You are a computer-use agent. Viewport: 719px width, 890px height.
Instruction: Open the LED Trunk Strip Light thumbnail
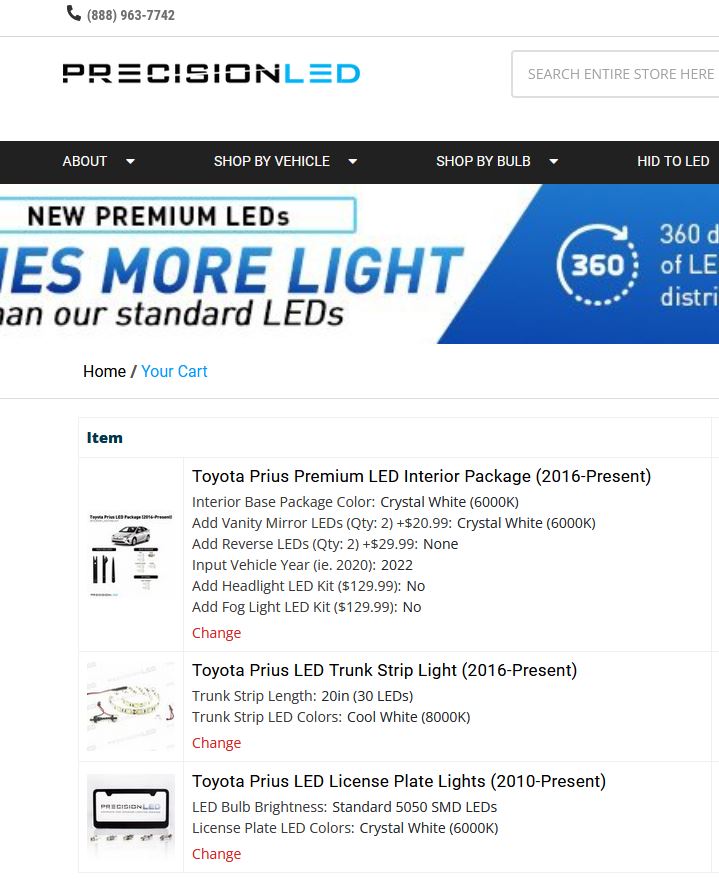131,707
